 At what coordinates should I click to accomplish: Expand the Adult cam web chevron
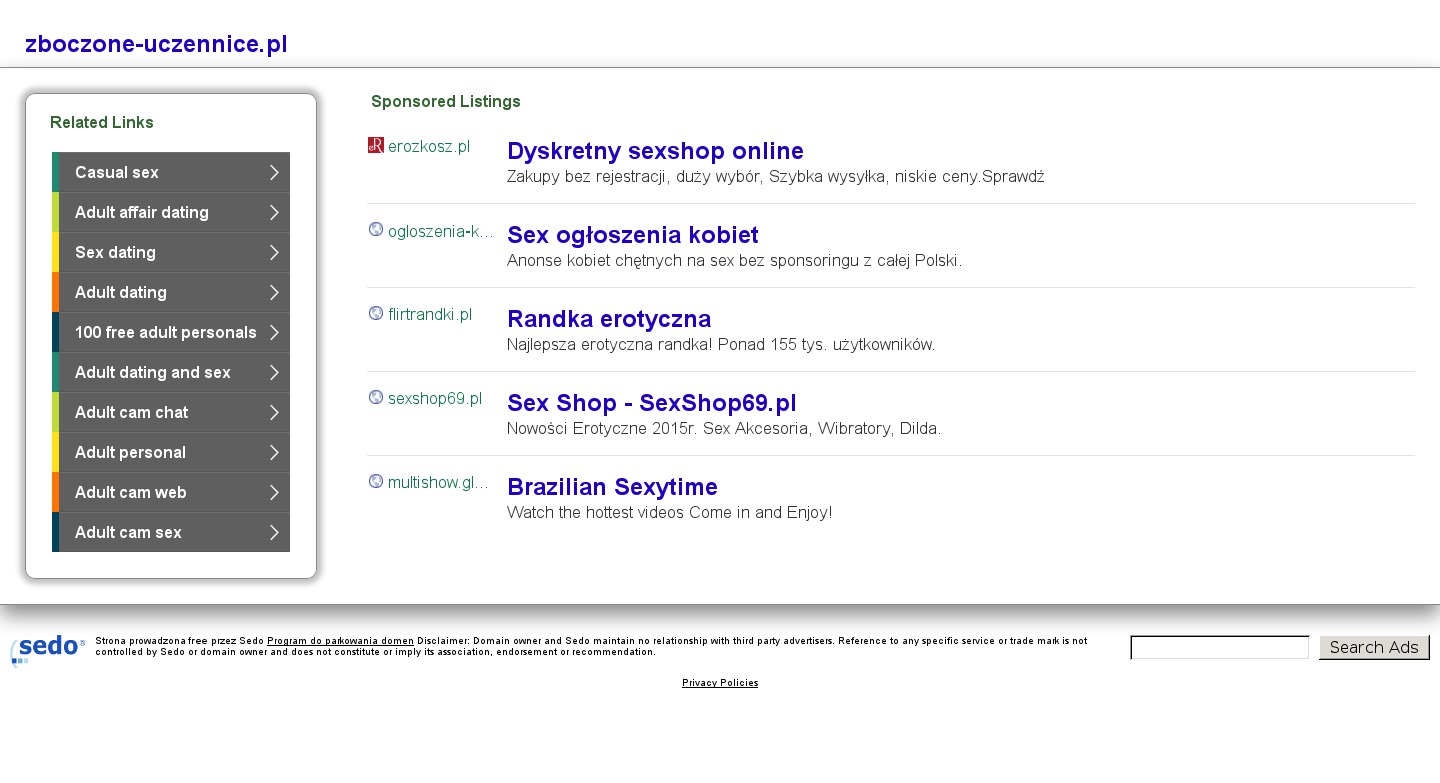click(274, 492)
